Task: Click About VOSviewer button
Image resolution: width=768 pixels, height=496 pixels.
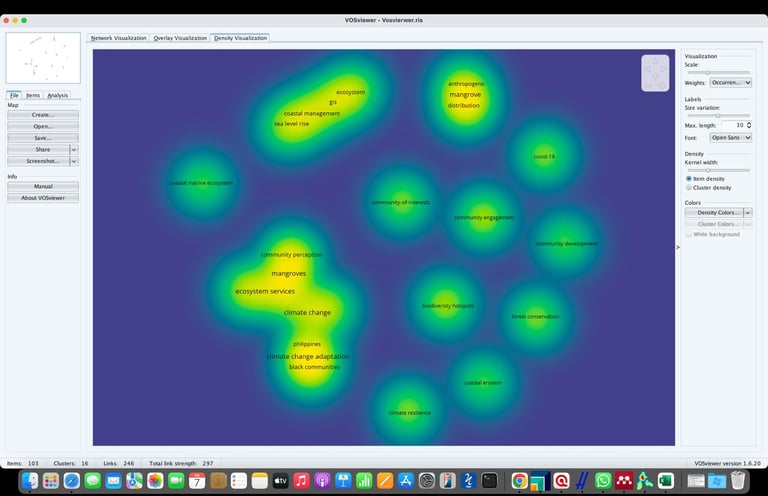Action: [x=43, y=198]
